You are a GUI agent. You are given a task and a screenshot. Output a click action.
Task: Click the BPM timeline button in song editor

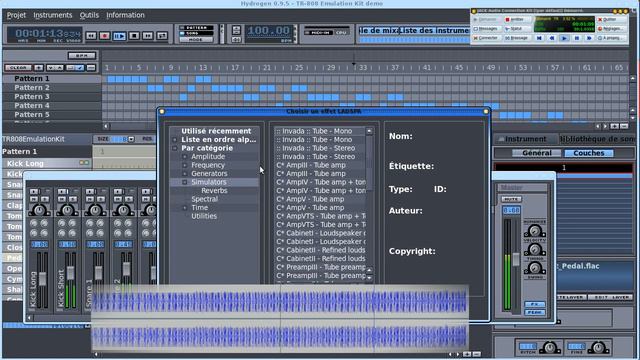(x=82, y=56)
